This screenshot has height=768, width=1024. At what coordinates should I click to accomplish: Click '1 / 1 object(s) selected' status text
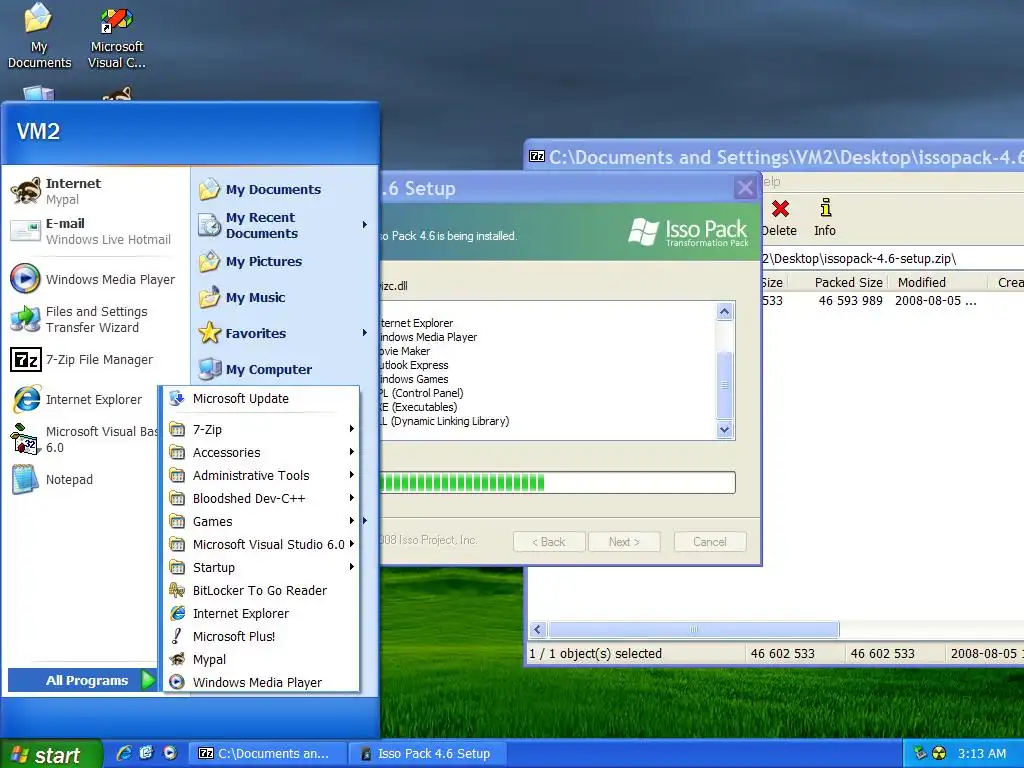(x=596, y=653)
